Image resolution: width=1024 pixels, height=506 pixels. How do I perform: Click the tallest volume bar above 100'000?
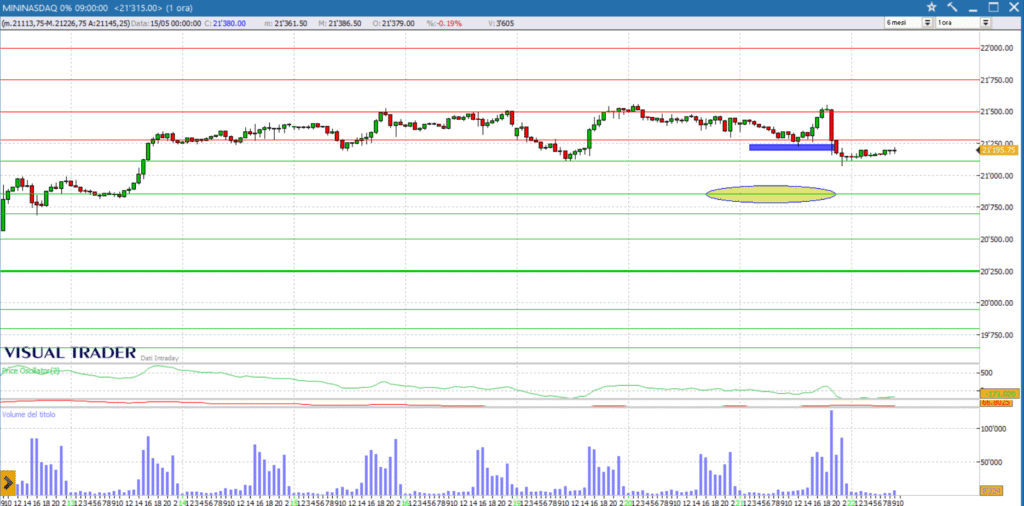tap(831, 453)
